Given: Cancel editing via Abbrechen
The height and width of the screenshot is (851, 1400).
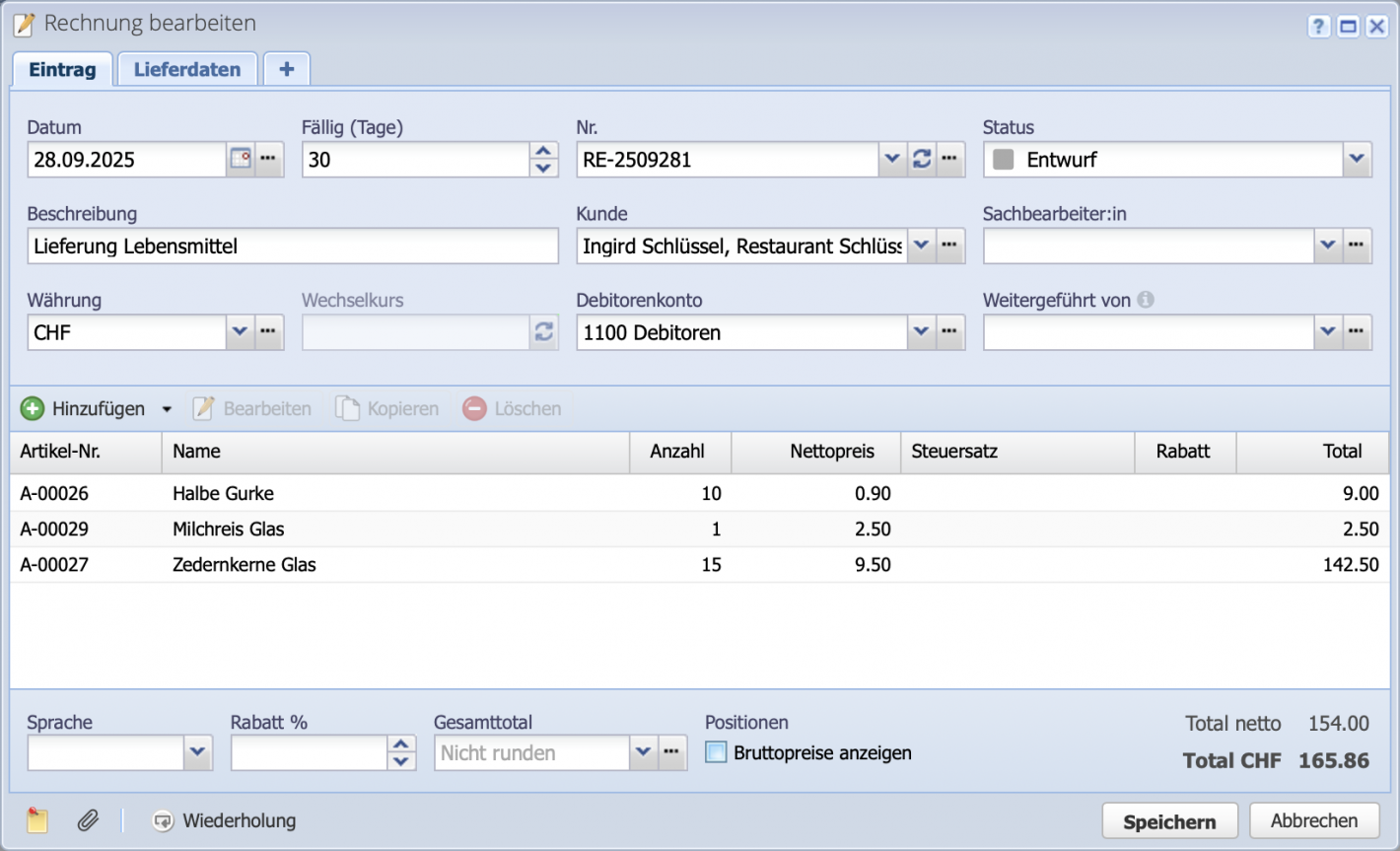Looking at the screenshot, I should [x=1314, y=819].
